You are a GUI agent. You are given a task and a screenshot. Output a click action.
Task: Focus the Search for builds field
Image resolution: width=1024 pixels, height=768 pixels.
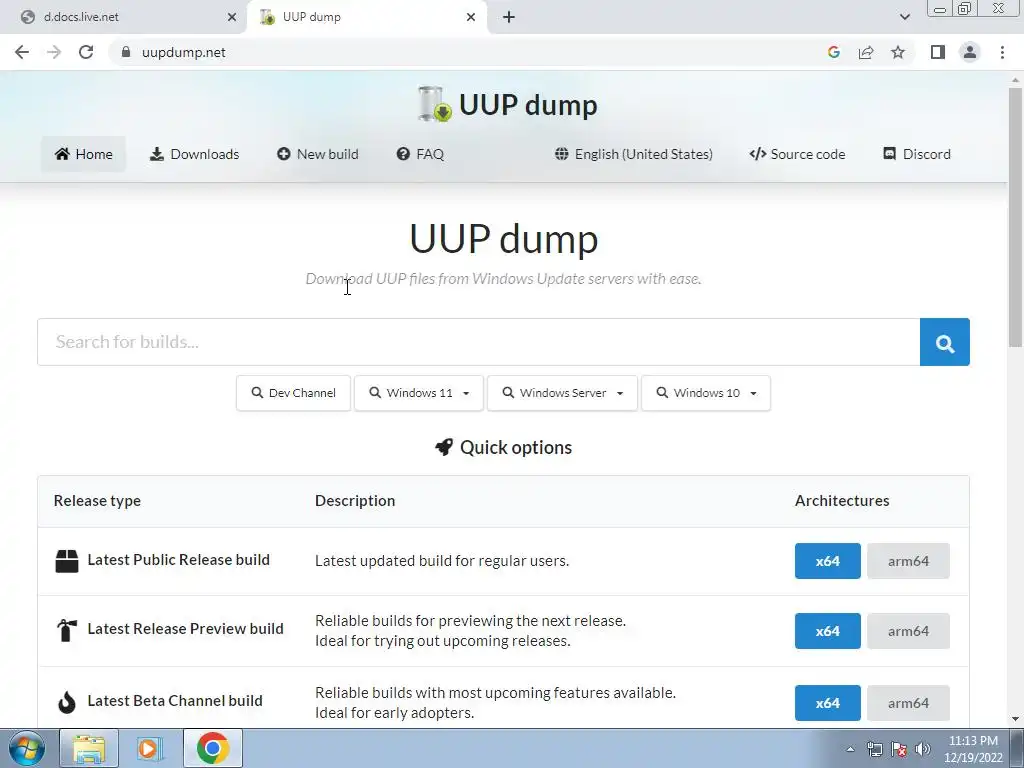[x=479, y=342]
